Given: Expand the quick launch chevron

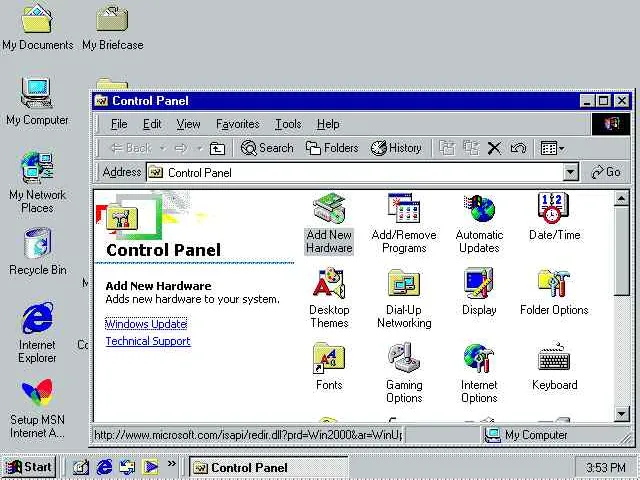Looking at the screenshot, I should coord(171,463).
